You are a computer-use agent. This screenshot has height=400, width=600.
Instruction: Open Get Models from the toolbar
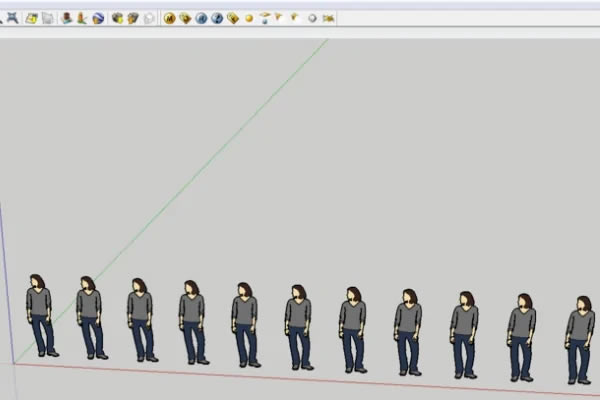click(117, 18)
